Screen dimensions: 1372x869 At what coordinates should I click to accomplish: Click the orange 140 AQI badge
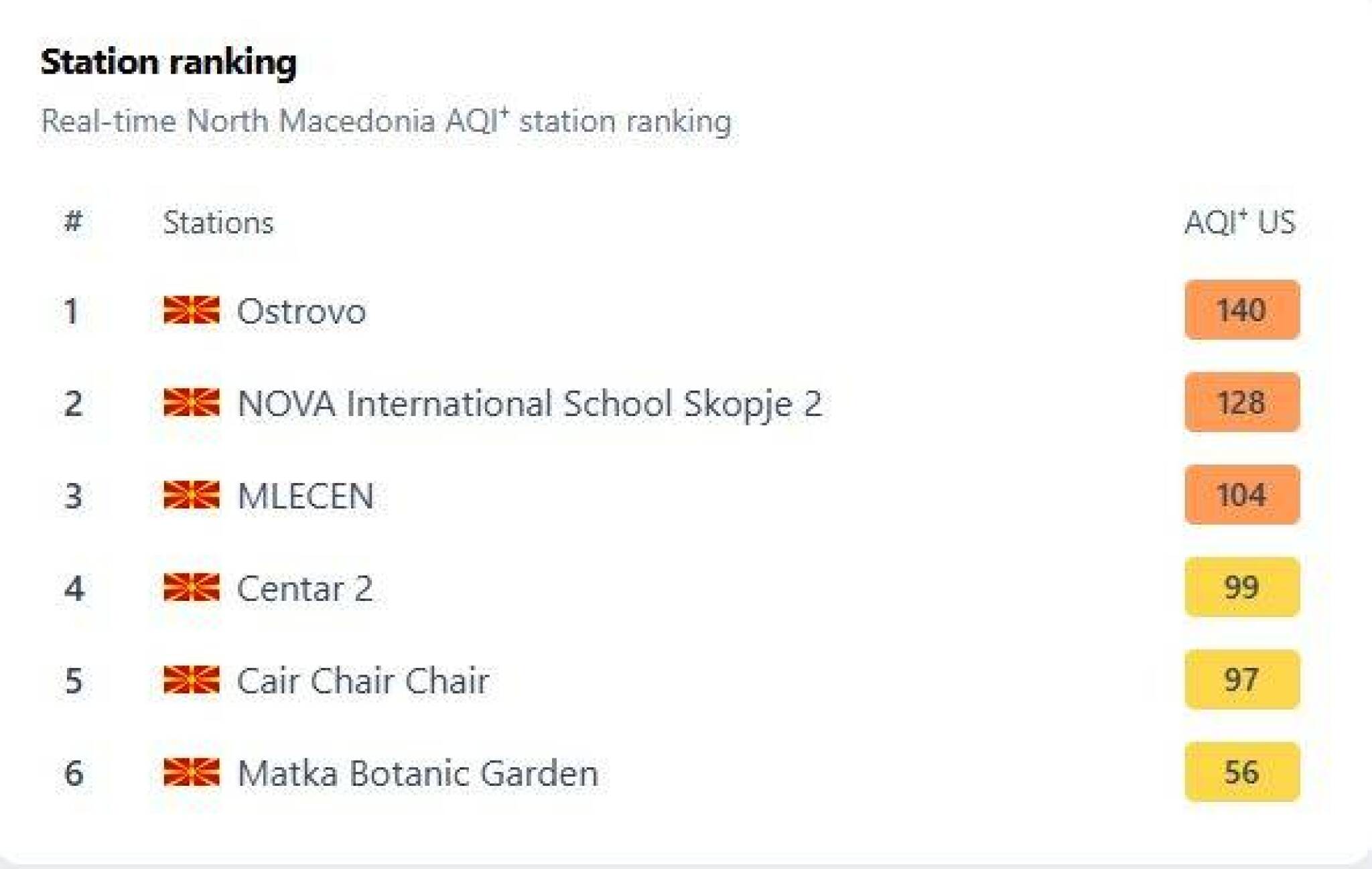click(x=1241, y=310)
